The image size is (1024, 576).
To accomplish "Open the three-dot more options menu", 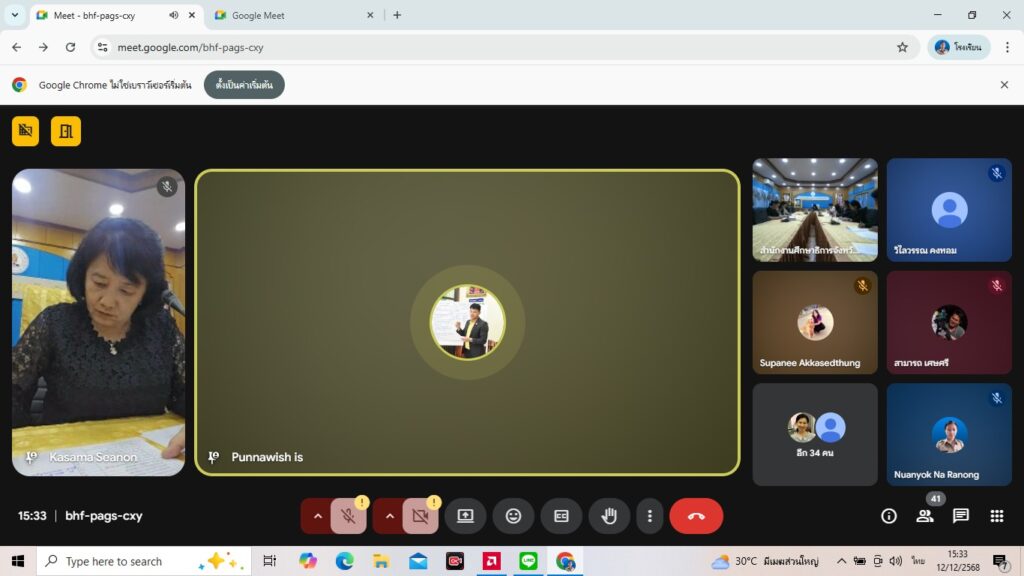I will [650, 516].
